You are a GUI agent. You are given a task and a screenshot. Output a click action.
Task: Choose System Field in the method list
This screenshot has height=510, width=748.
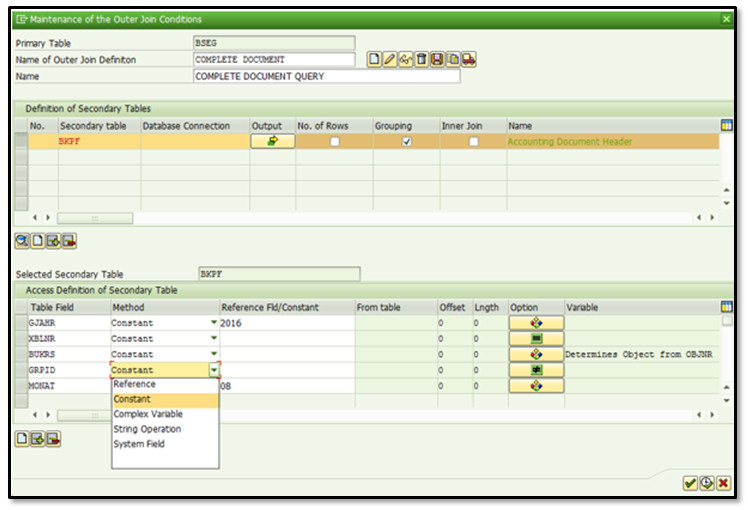point(139,444)
